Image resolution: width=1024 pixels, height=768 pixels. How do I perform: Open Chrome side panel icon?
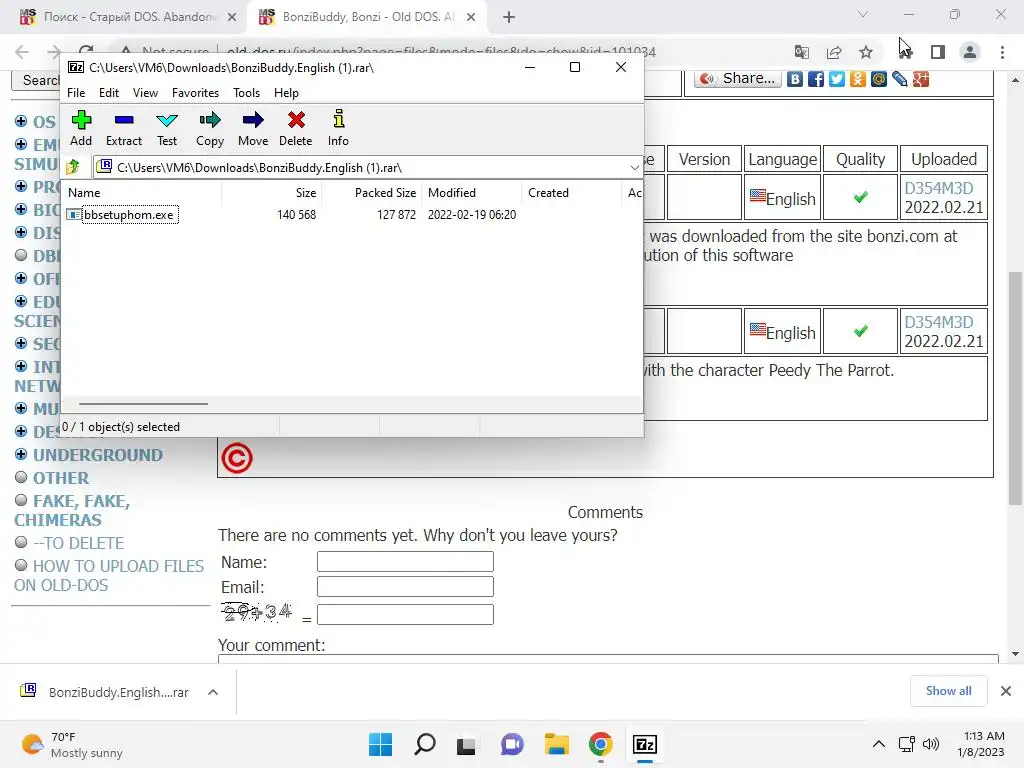coord(938,52)
